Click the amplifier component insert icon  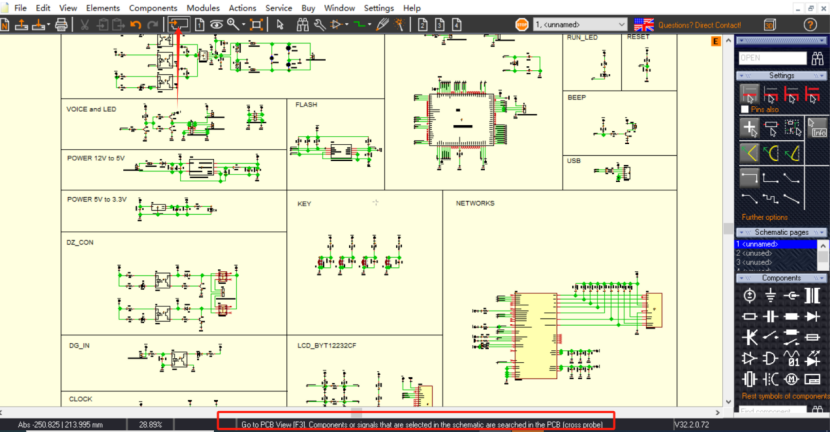[336, 24]
